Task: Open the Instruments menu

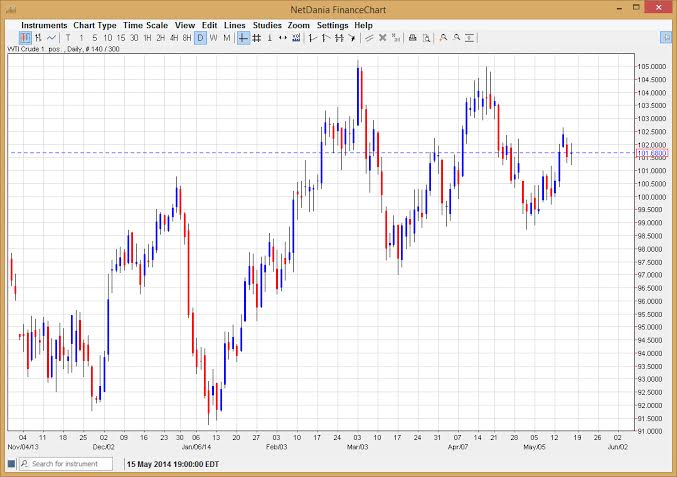Action: (x=44, y=25)
